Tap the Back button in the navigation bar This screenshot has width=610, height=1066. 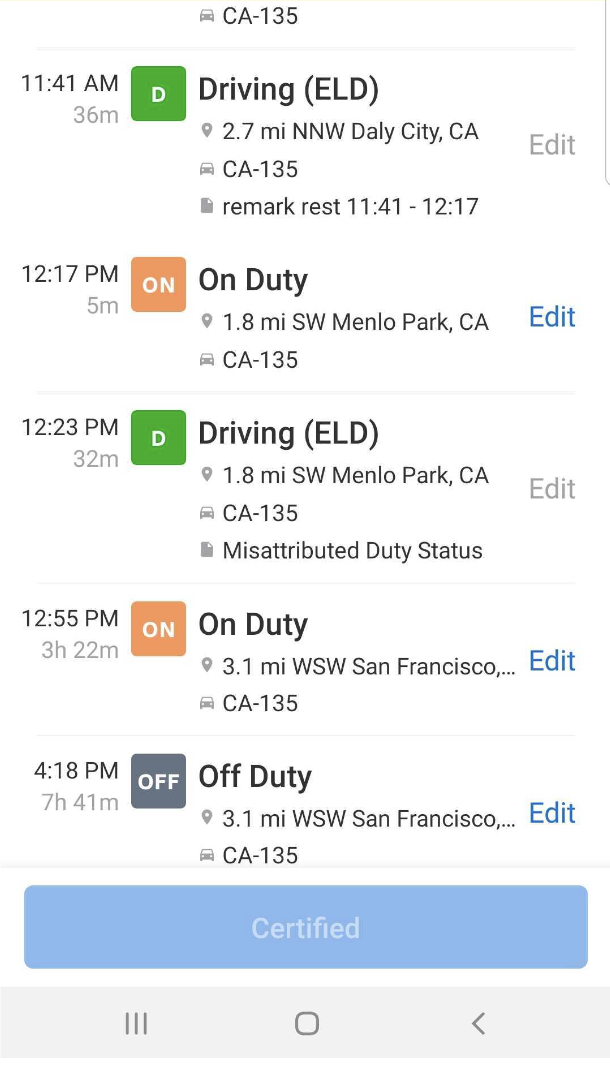click(478, 1023)
